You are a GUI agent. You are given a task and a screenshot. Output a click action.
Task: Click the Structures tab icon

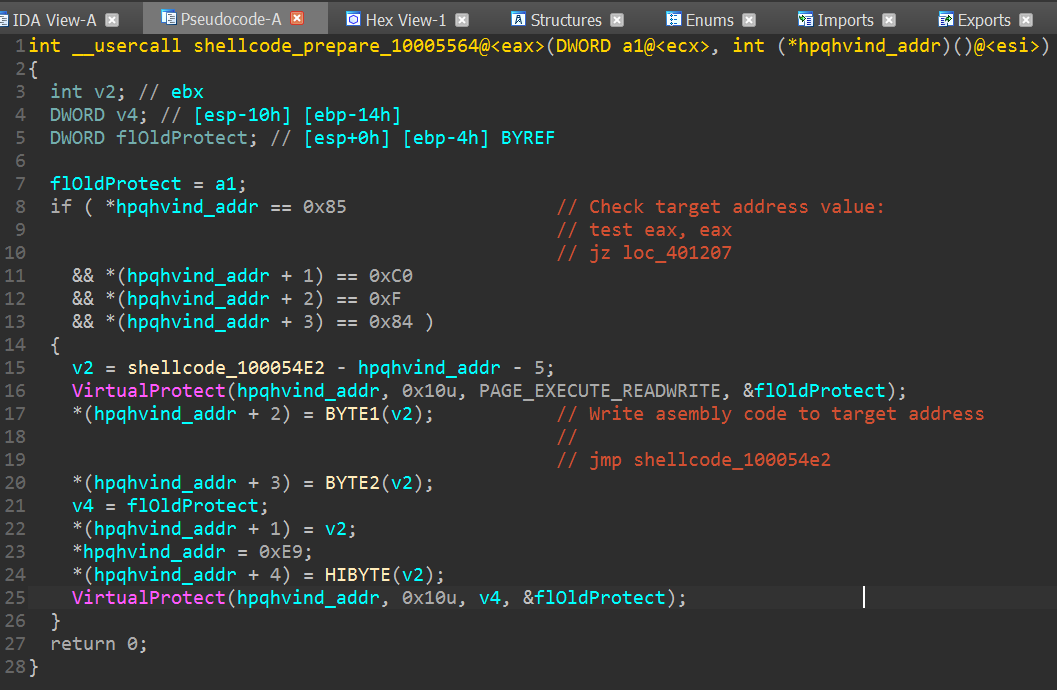[x=518, y=19]
